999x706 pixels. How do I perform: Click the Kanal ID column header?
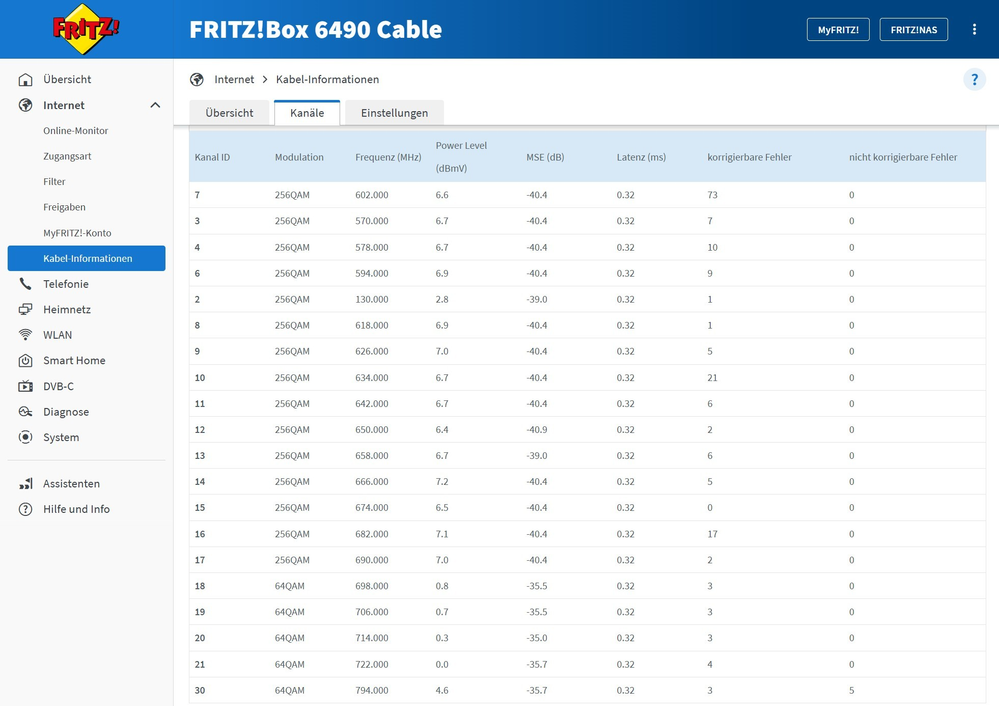pos(212,157)
